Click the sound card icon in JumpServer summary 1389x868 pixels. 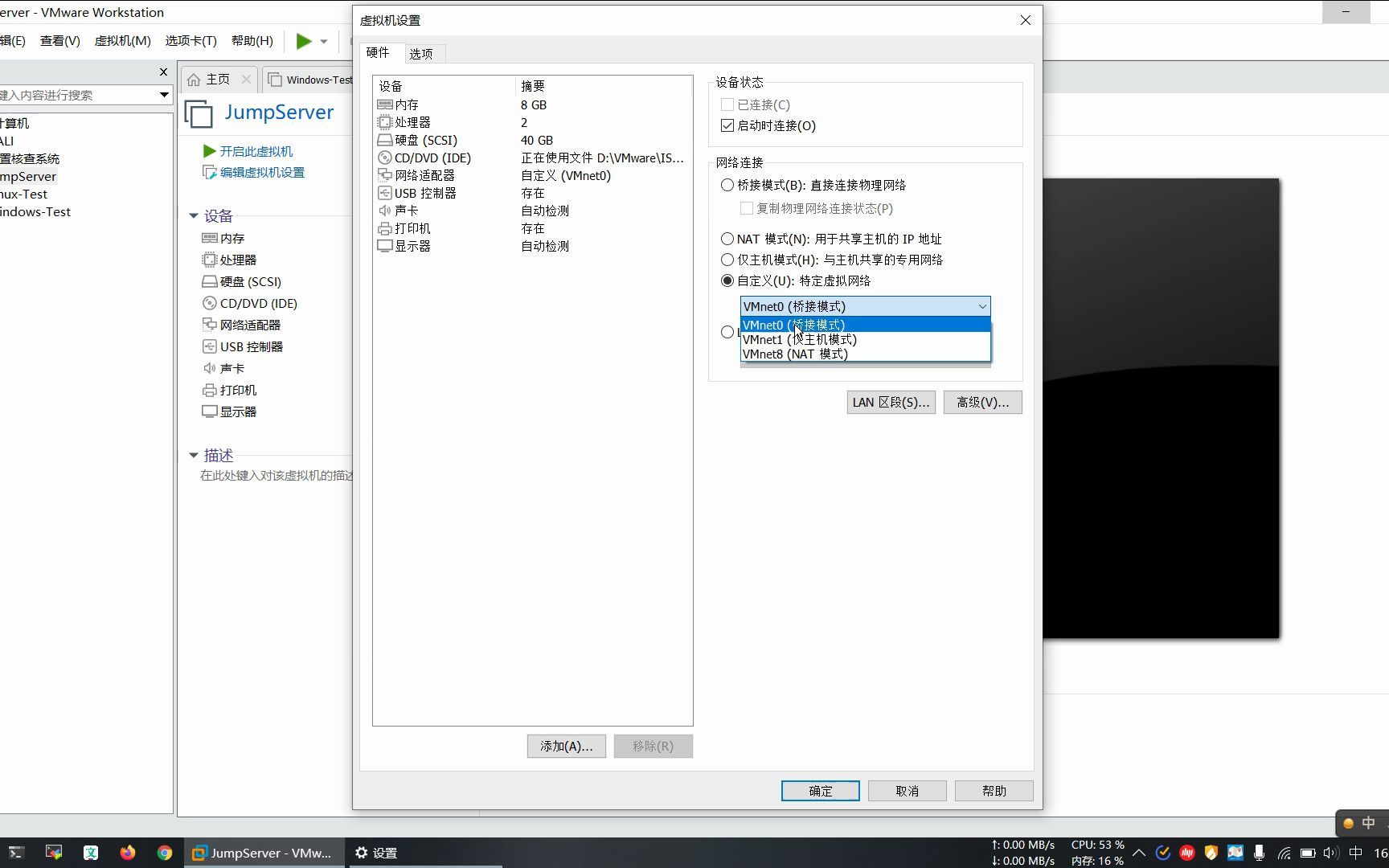[x=209, y=368]
